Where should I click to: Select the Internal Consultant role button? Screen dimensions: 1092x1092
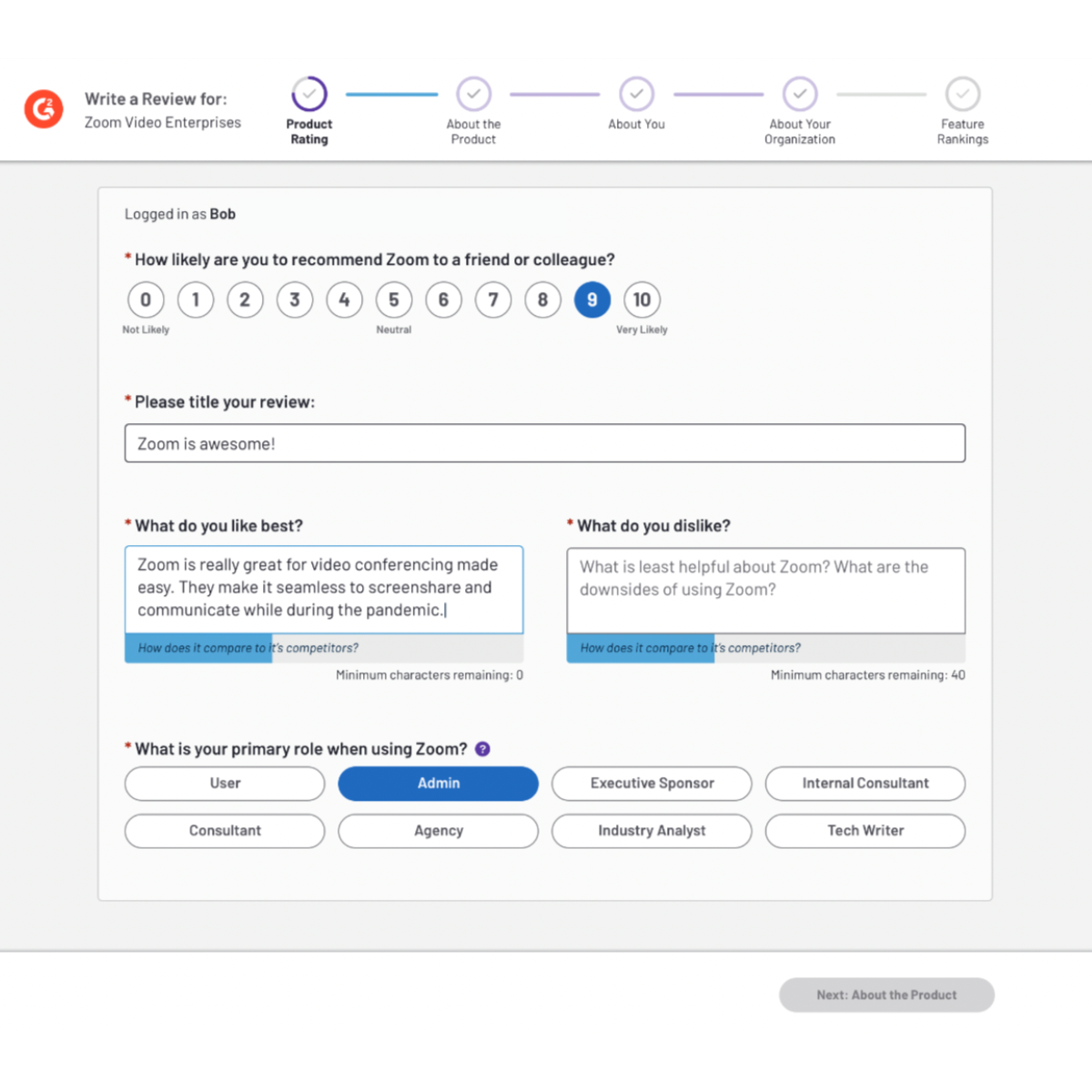[864, 784]
